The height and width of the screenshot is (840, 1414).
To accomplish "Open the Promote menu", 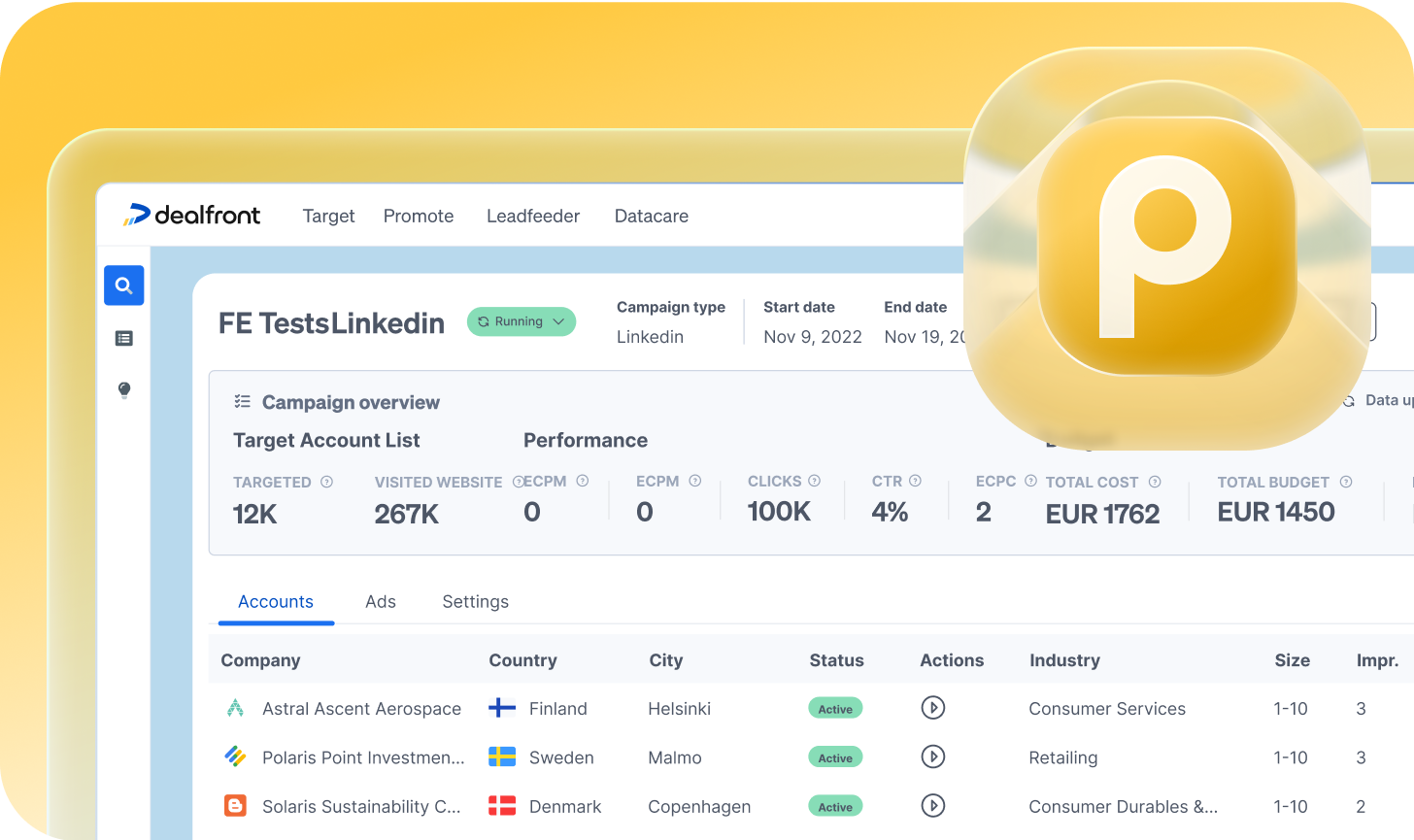I will click(419, 216).
